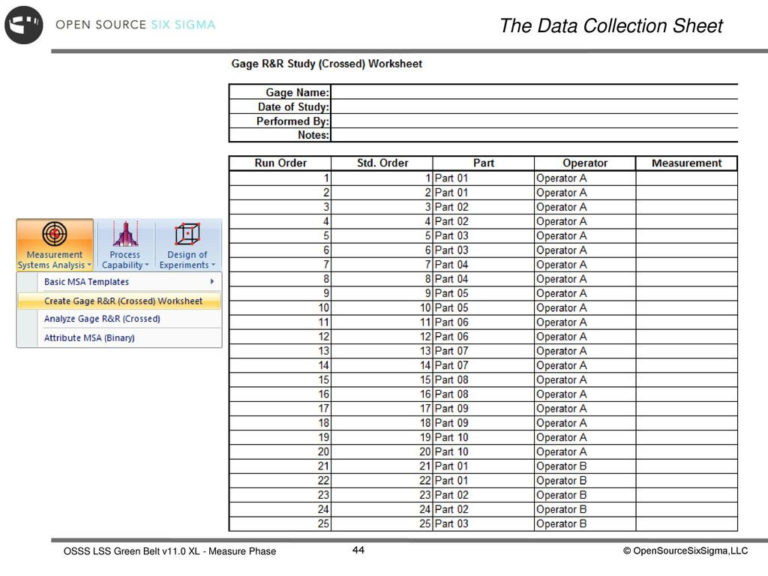Select the Measurement column header

click(x=687, y=163)
